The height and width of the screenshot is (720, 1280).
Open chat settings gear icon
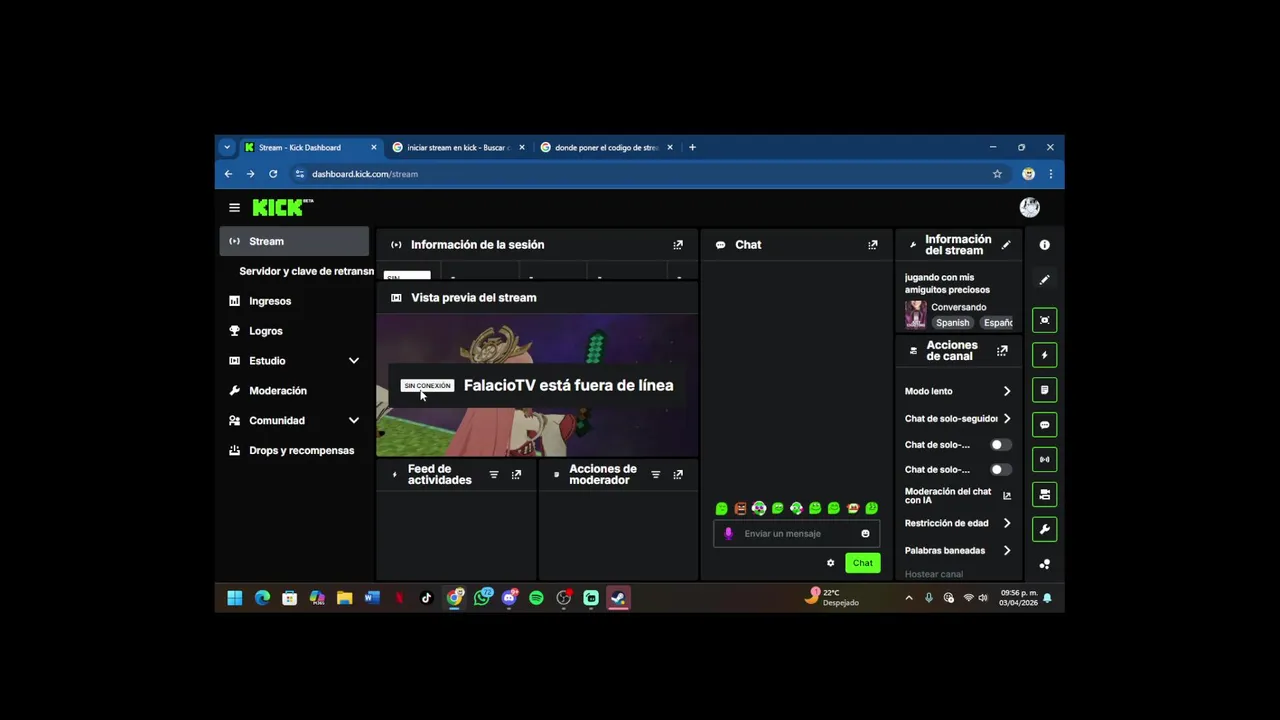830,563
